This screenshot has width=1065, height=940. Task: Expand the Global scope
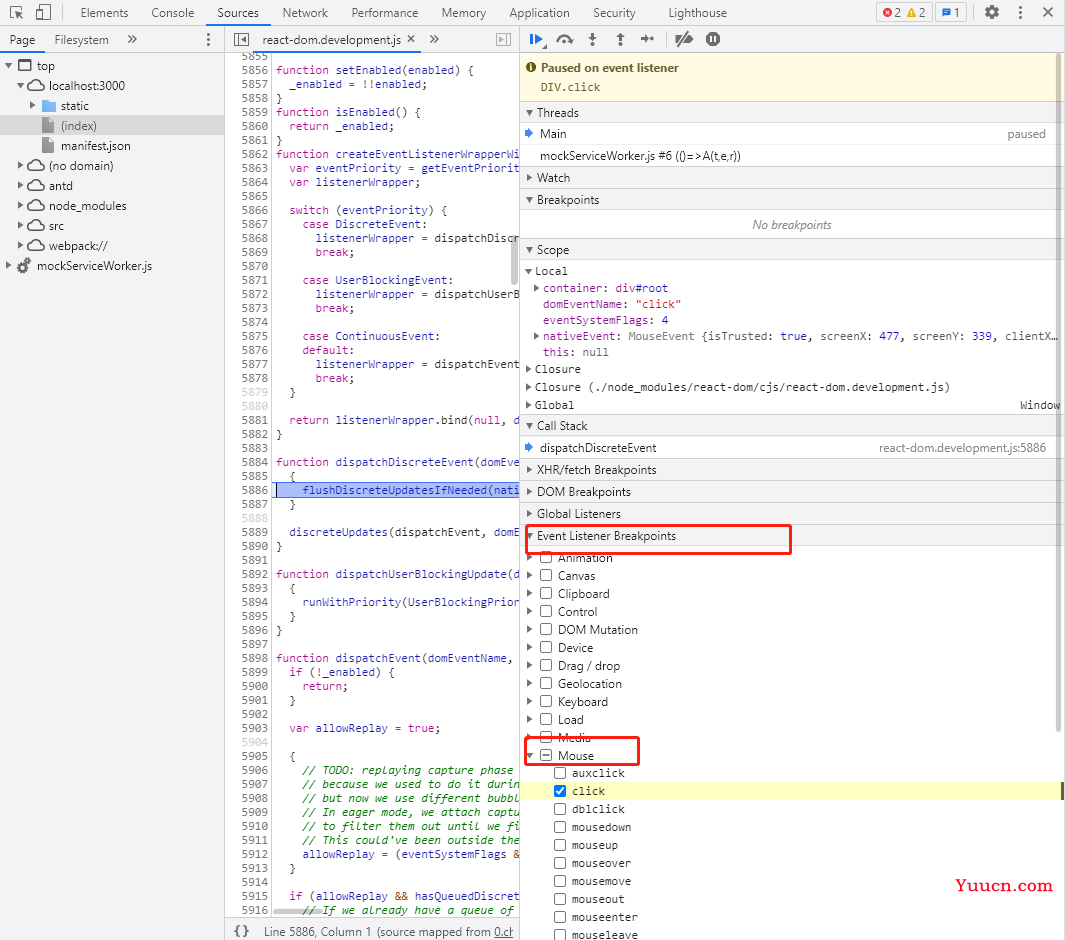click(x=529, y=405)
